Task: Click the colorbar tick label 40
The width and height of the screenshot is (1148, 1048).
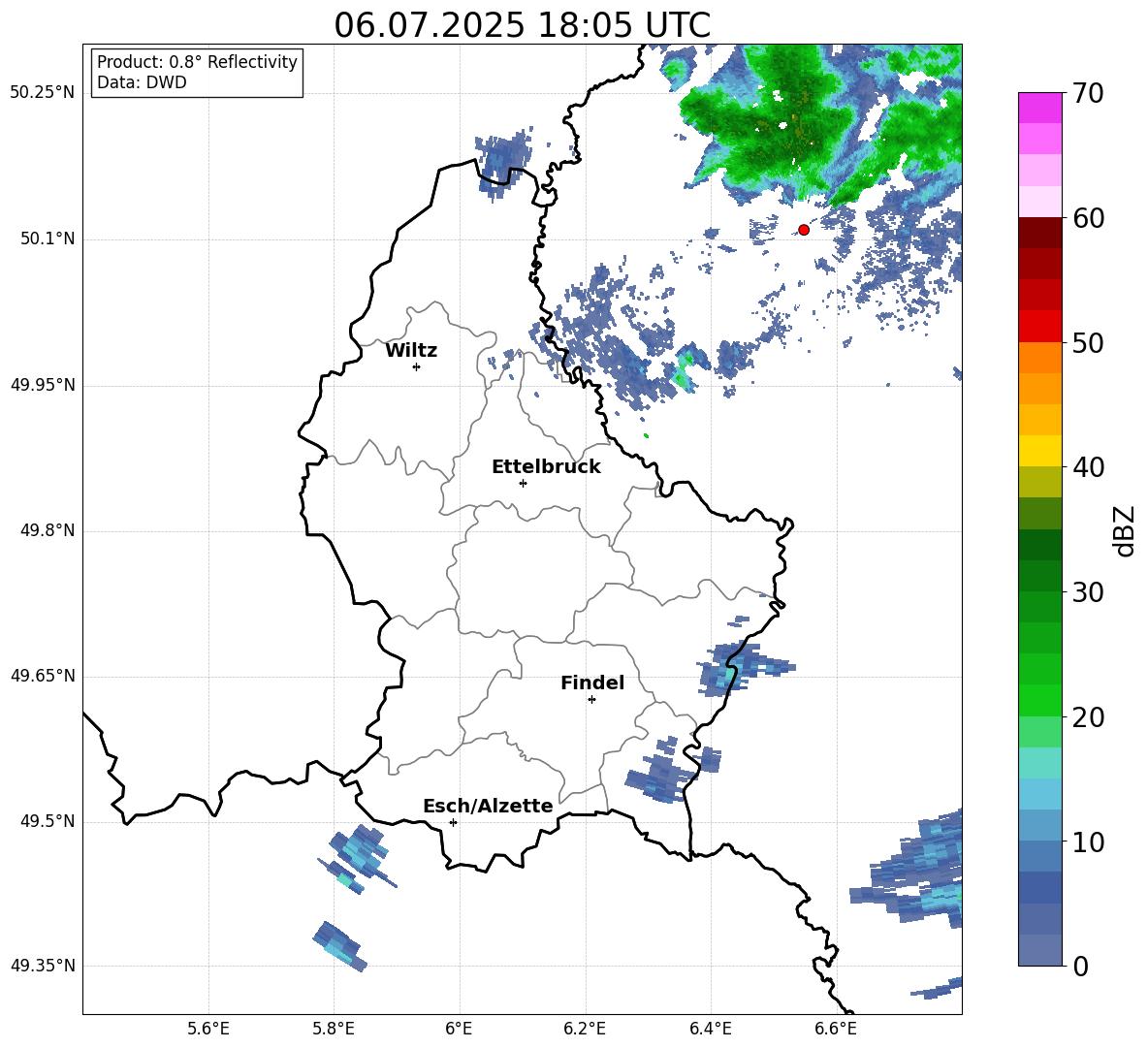Action: (x=1088, y=467)
